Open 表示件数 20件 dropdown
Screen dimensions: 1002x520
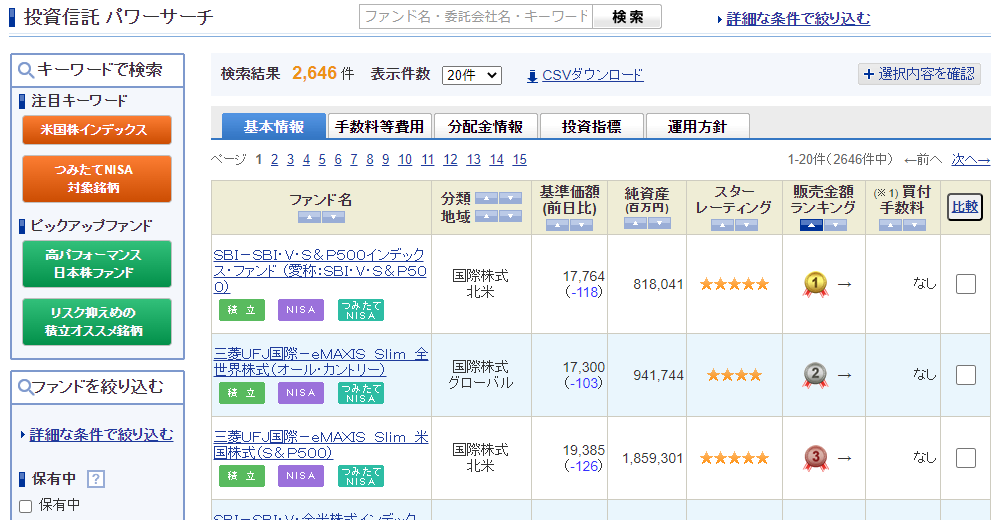coord(472,75)
